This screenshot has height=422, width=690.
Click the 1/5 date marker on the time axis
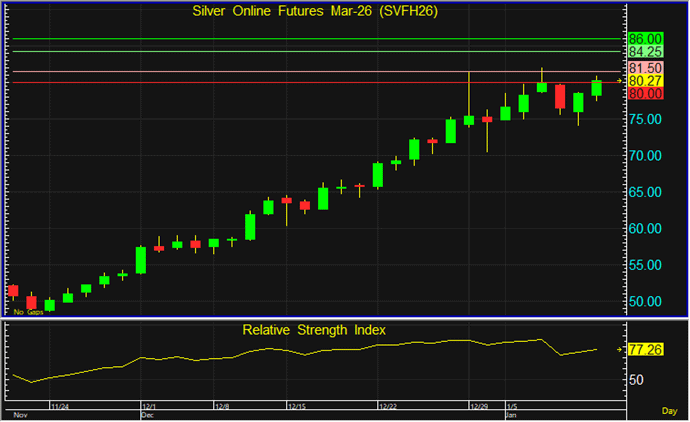point(513,406)
